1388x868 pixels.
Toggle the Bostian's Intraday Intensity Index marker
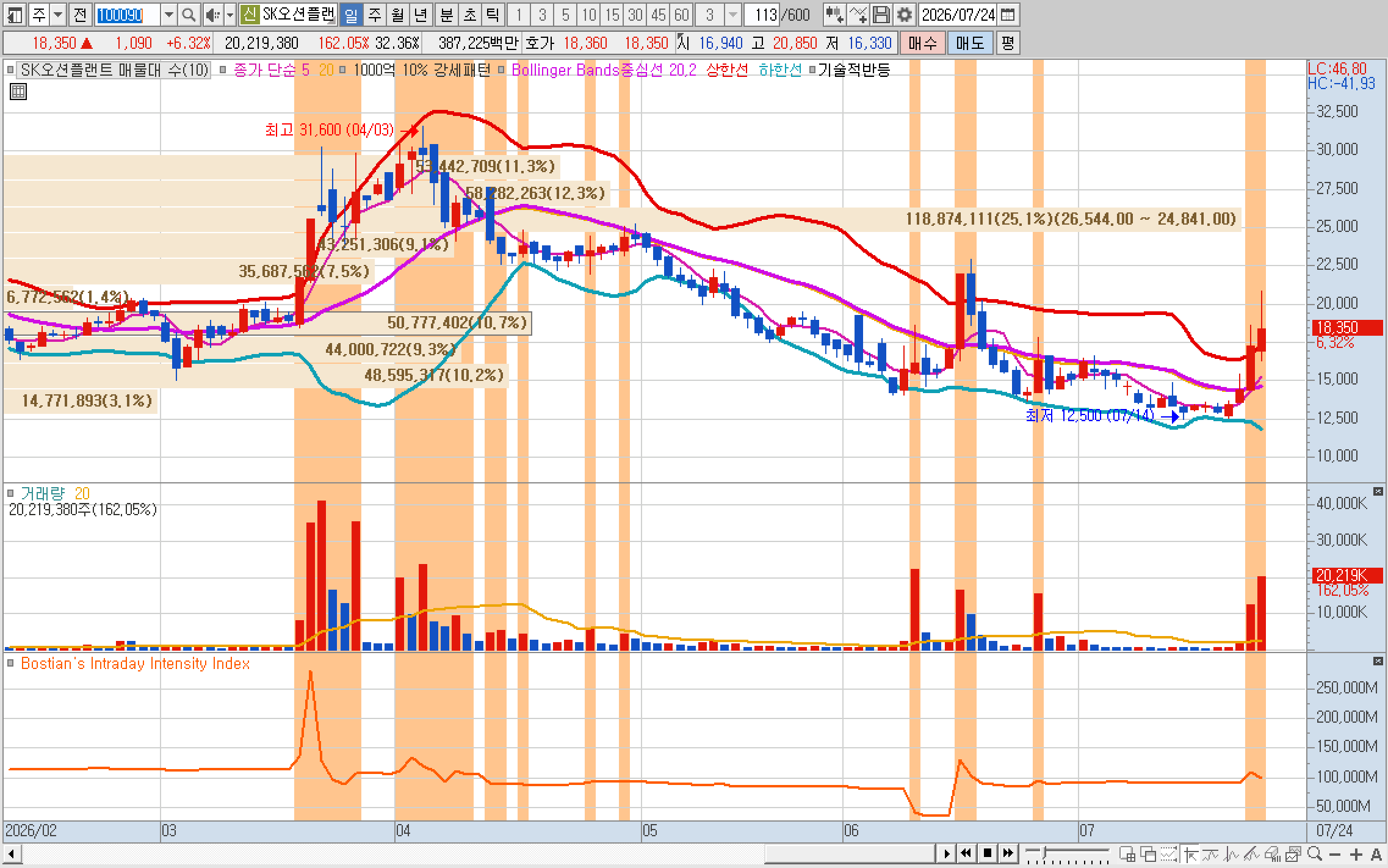click(10, 664)
